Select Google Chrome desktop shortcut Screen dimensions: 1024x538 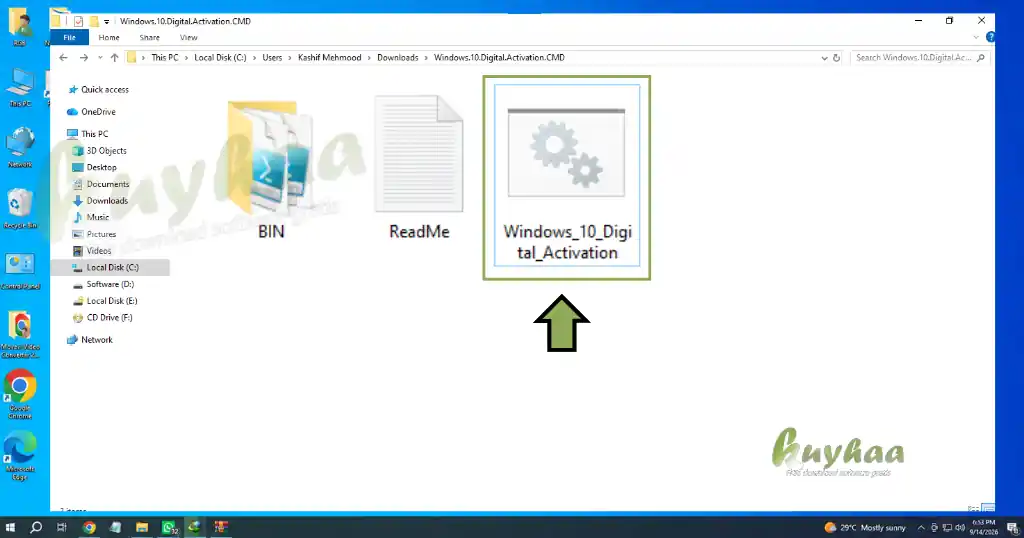(20, 394)
